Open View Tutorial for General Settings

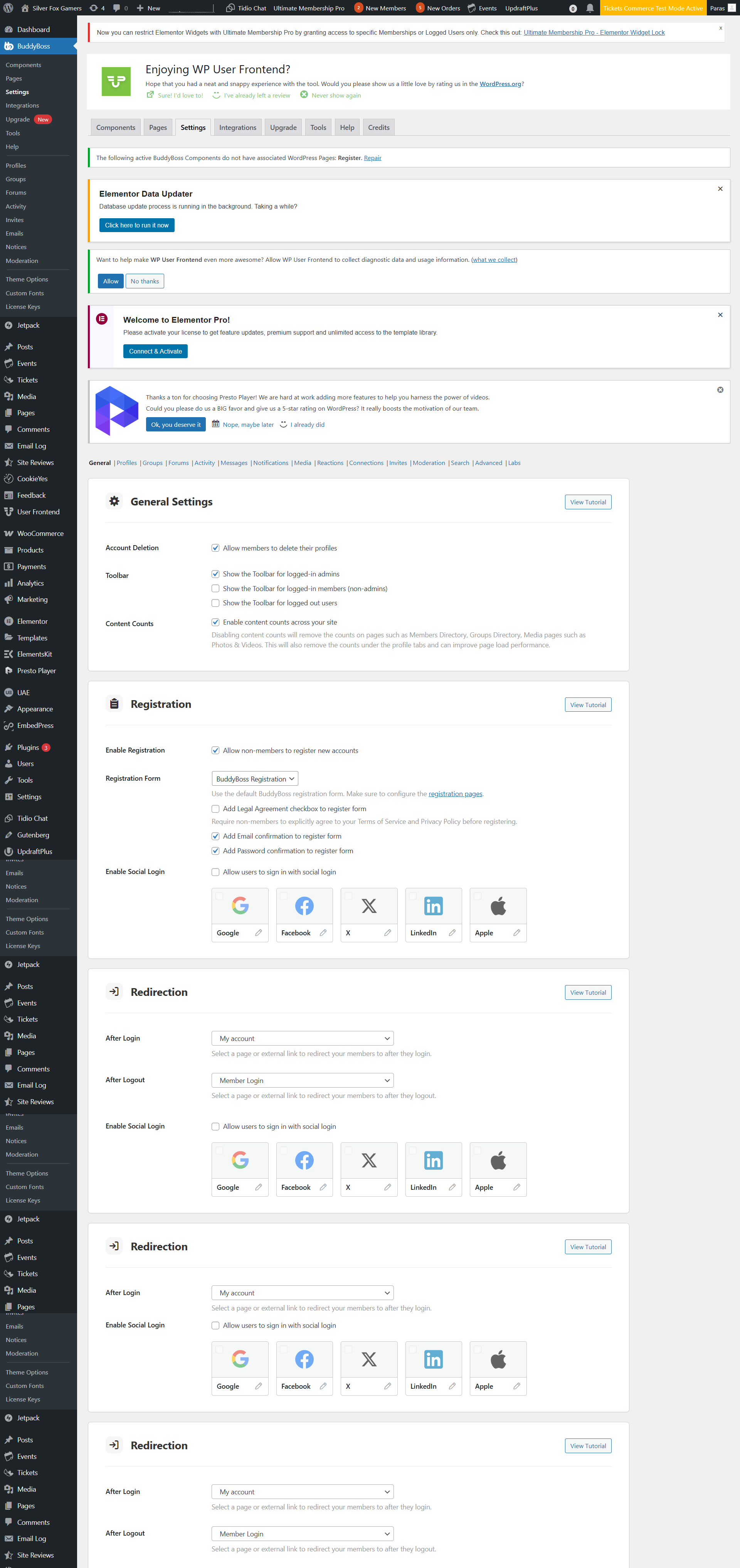(588, 502)
